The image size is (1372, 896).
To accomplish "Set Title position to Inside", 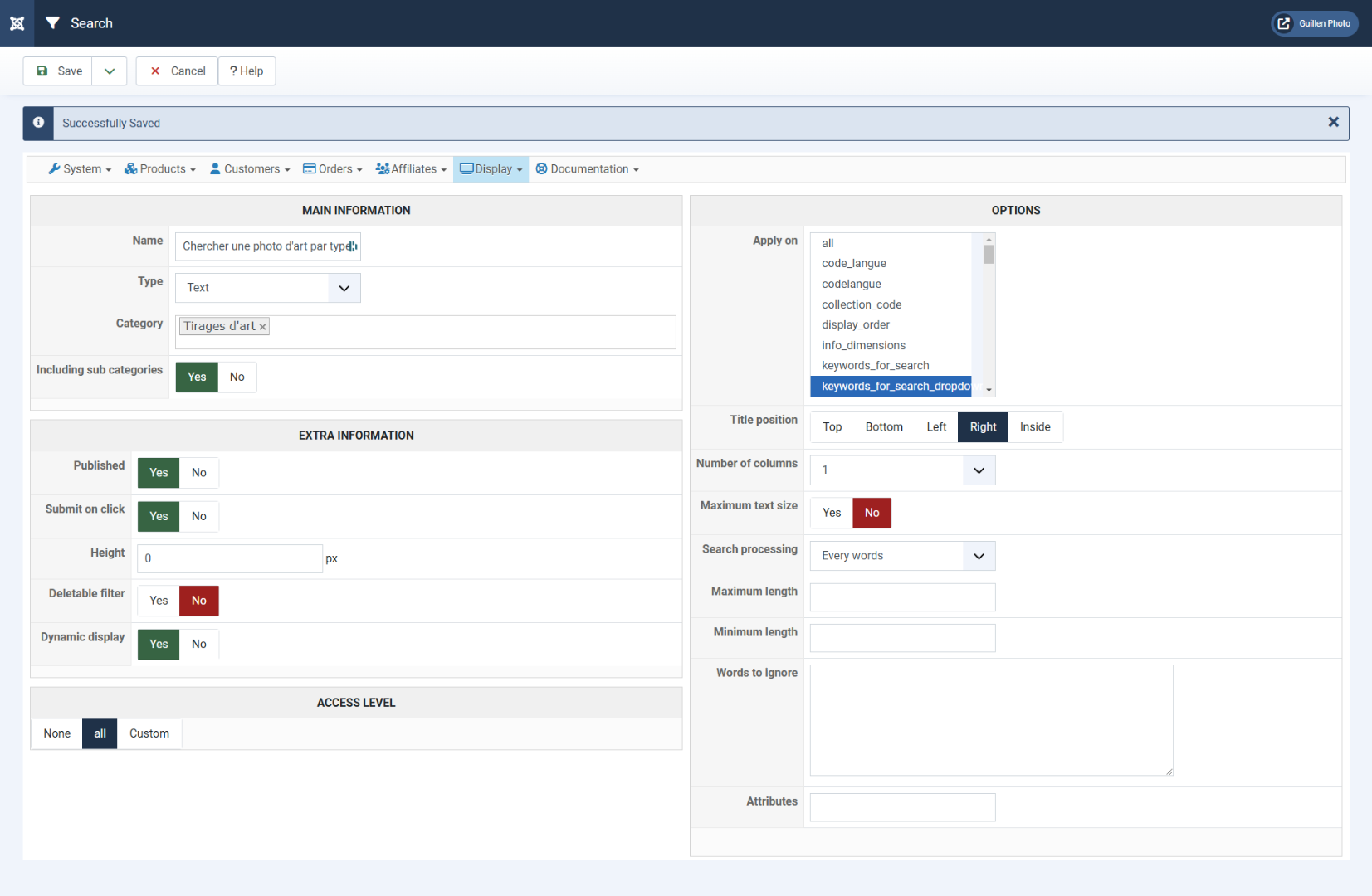I will pyautogui.click(x=1034, y=427).
